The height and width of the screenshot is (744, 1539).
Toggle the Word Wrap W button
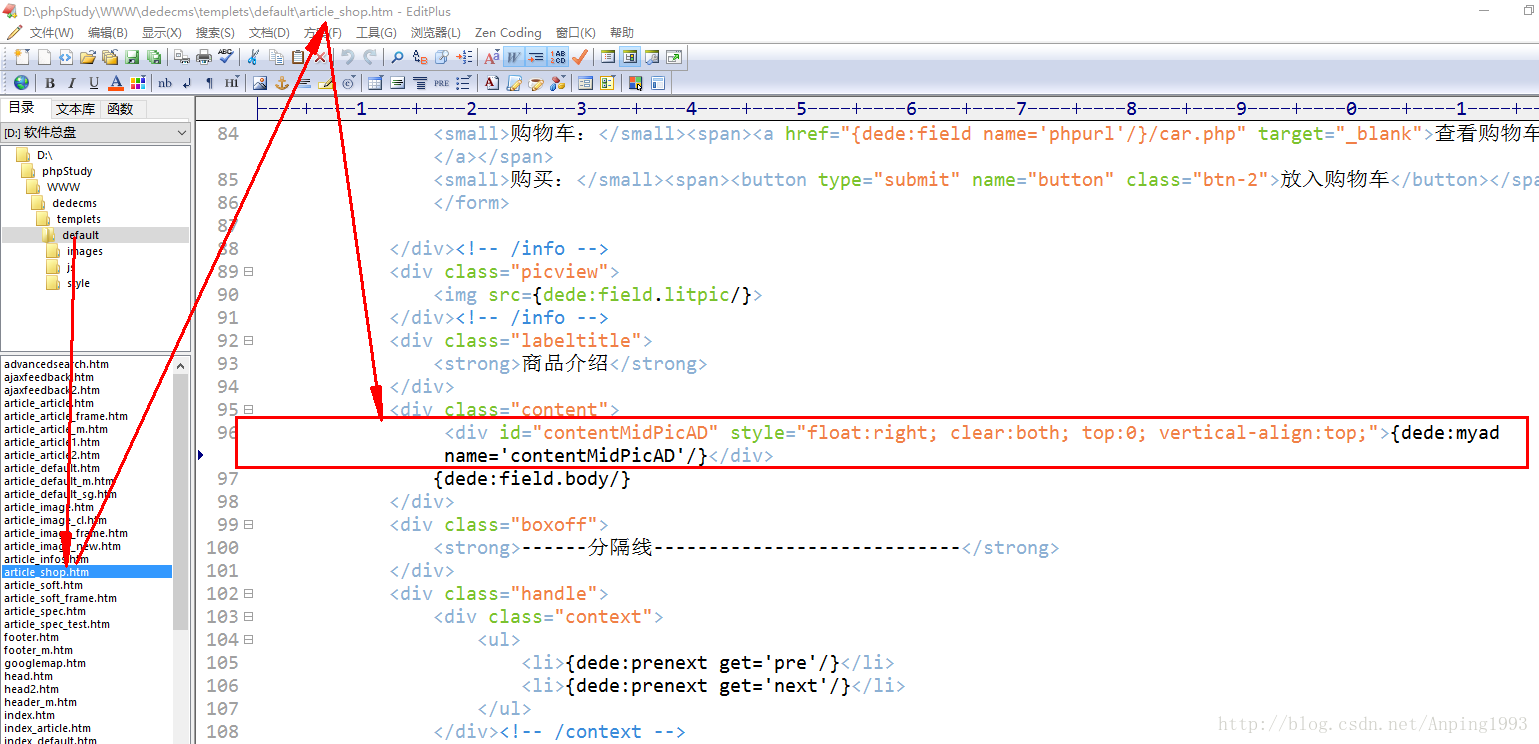tap(513, 57)
